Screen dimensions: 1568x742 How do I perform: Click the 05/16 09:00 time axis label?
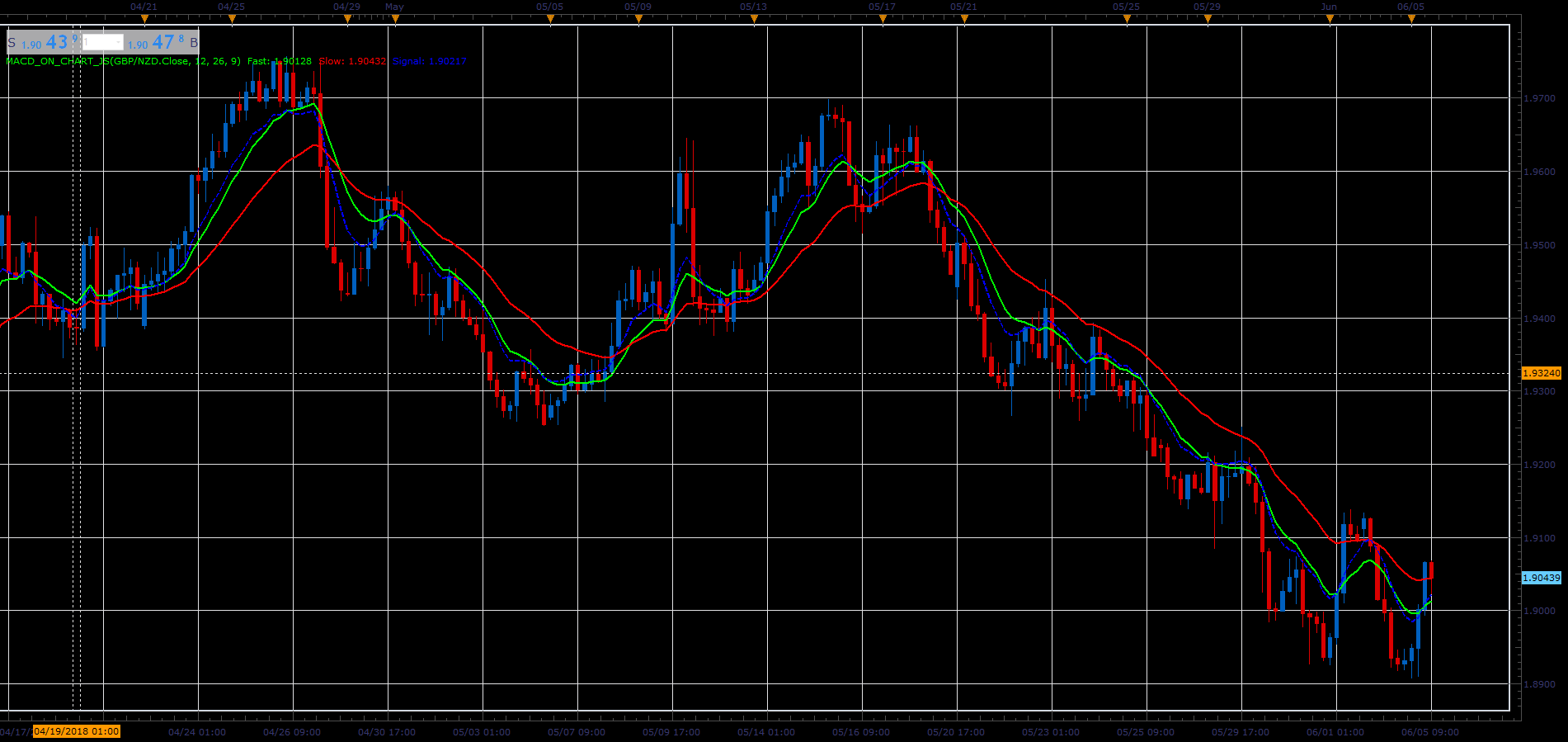861,732
